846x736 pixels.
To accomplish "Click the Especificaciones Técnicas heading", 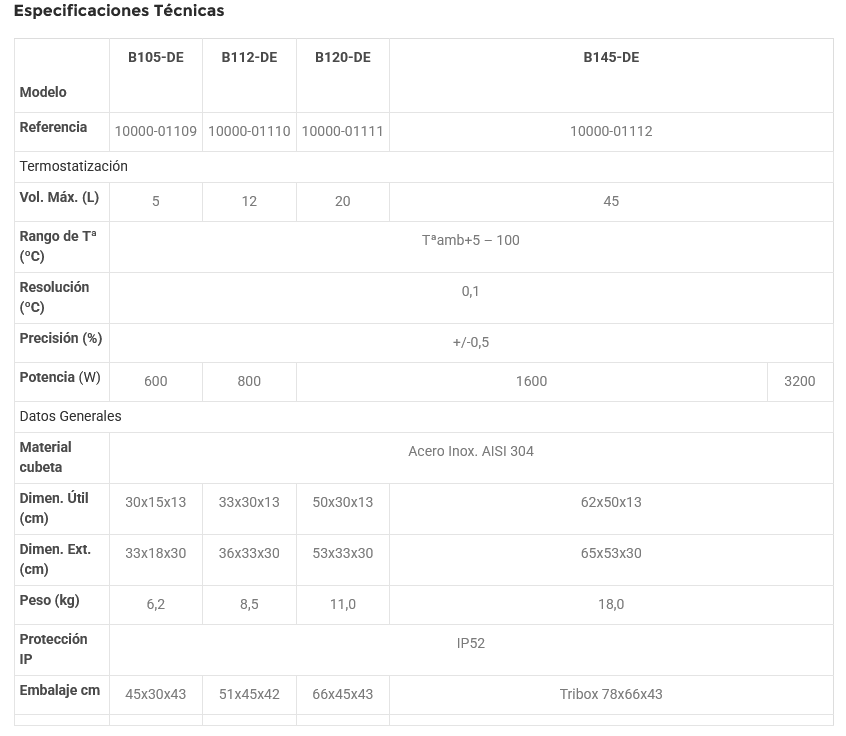I will (119, 11).
